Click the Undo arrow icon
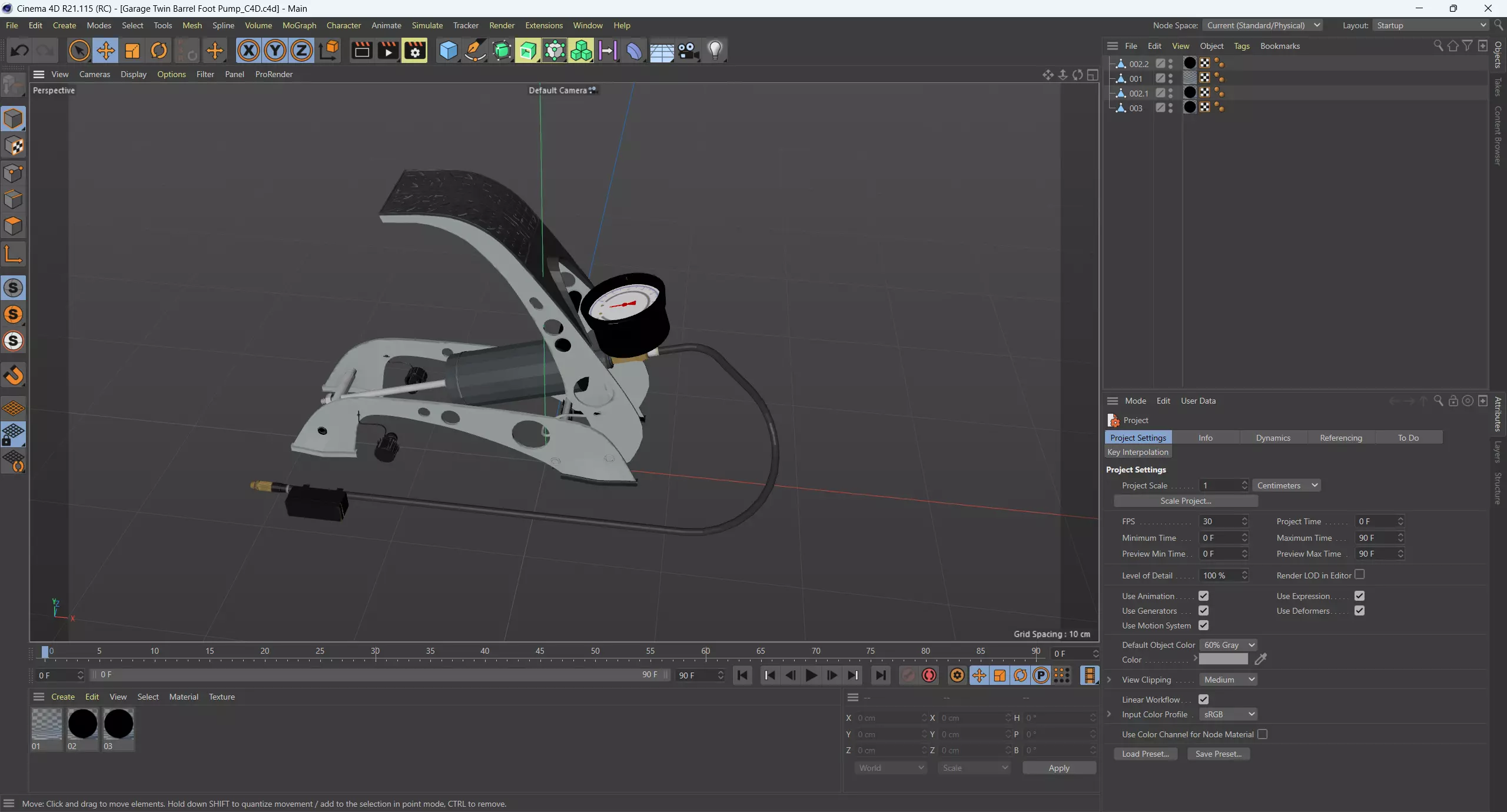The image size is (1507, 812). 19,51
